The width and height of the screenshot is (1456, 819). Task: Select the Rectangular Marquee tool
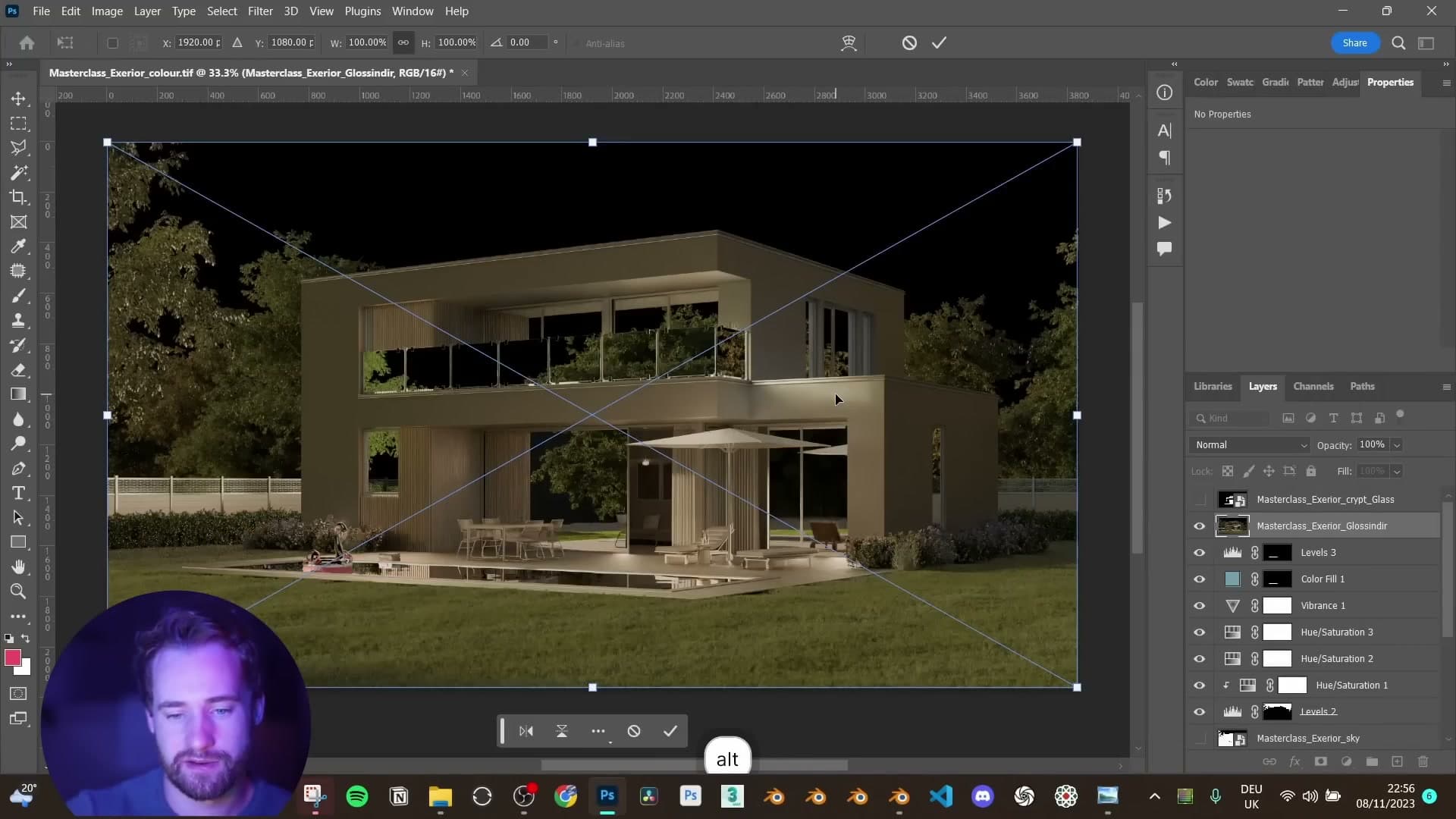coord(19,124)
